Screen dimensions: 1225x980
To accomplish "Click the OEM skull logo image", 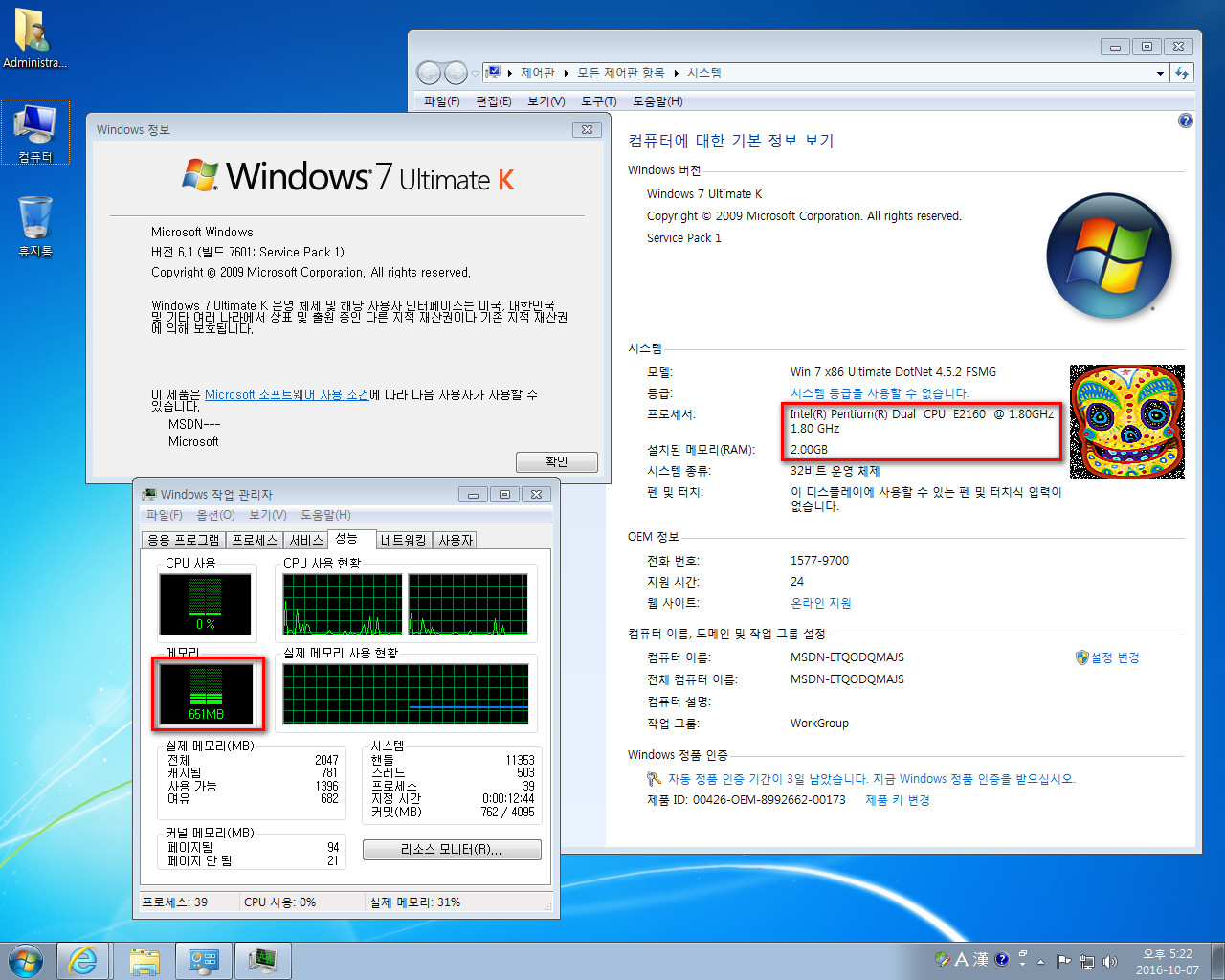I will [1127, 422].
